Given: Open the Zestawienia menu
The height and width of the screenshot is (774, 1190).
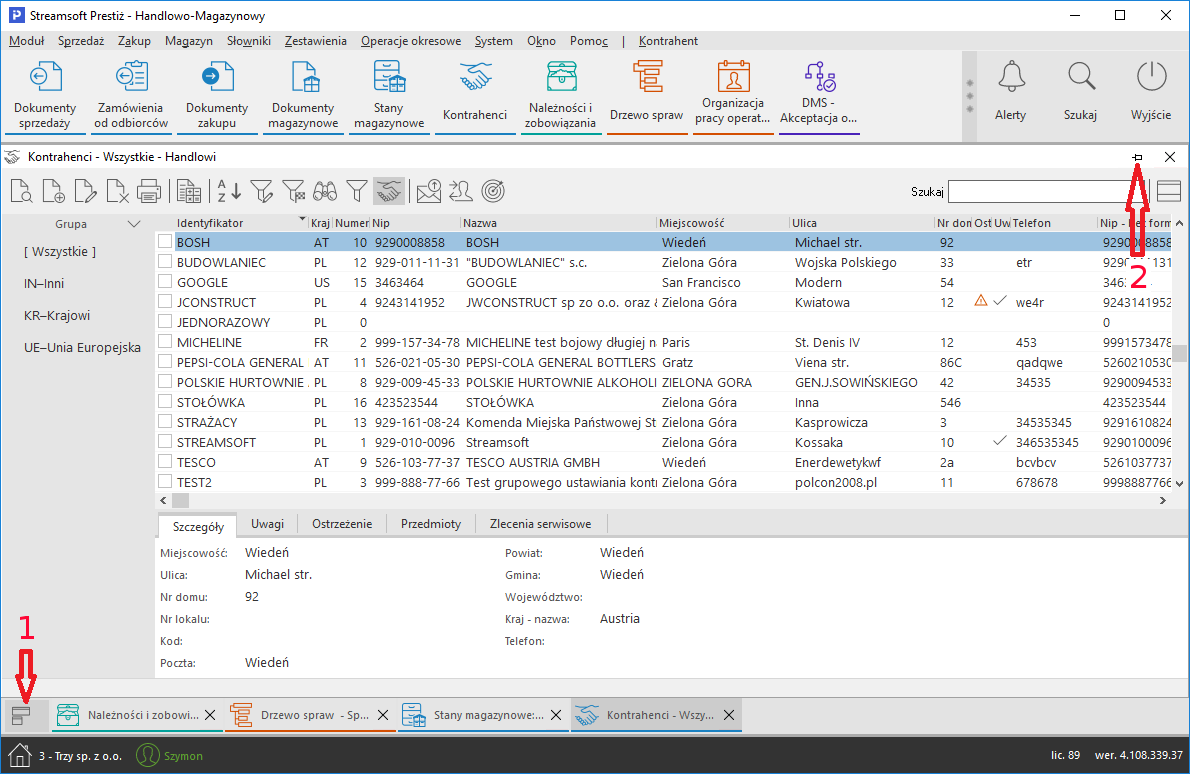Looking at the screenshot, I should pyautogui.click(x=315, y=41).
